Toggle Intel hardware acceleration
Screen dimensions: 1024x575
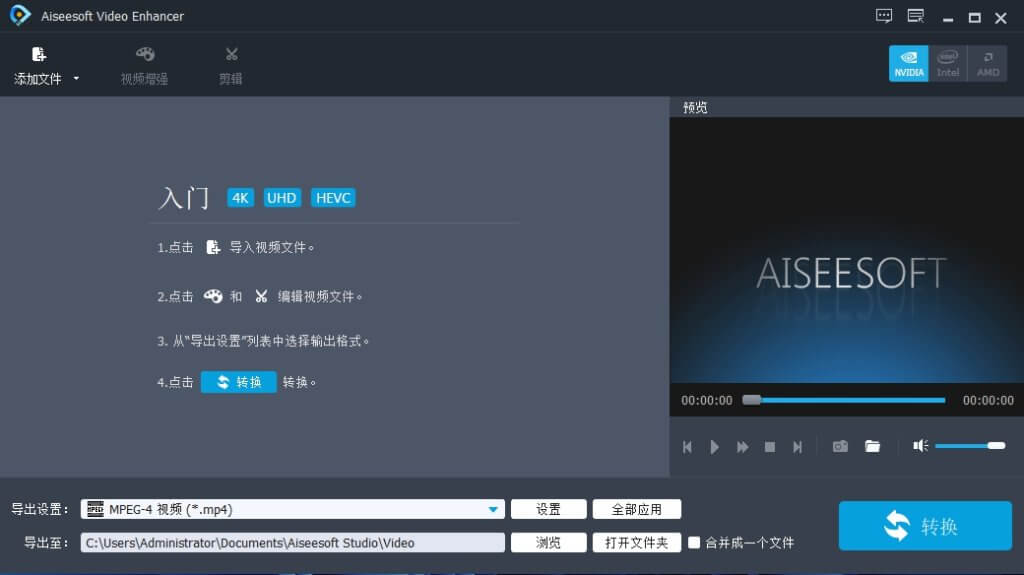[x=948, y=63]
